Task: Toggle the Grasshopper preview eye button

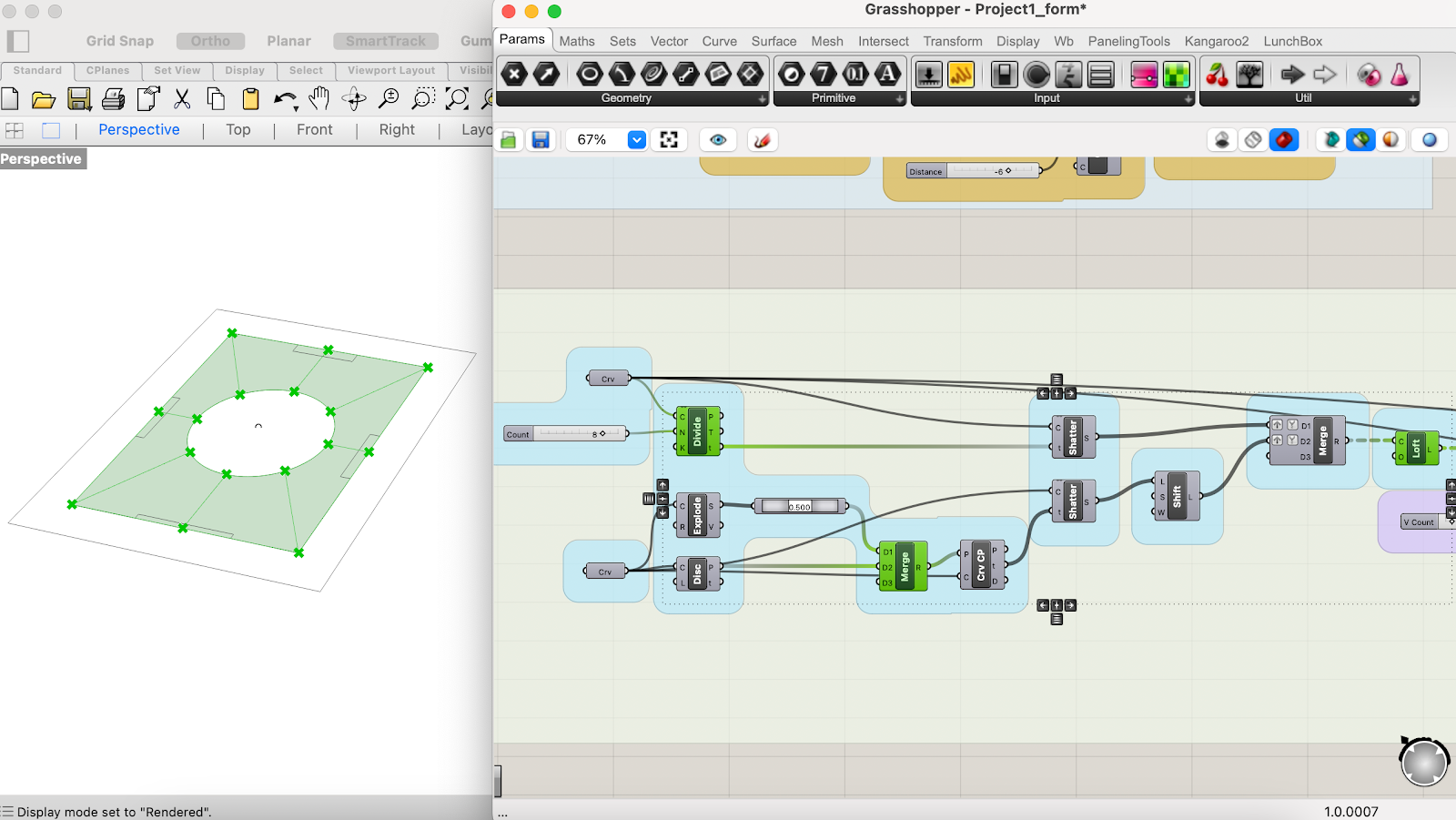Action: 718,140
